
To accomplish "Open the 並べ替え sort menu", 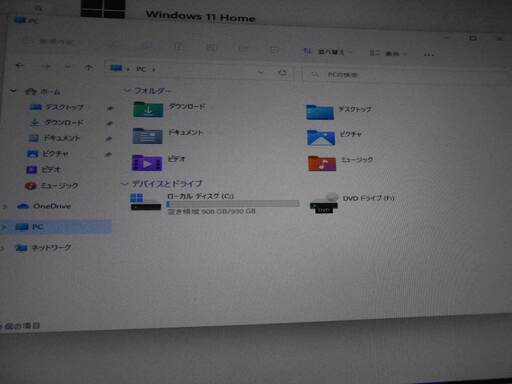I will pyautogui.click(x=328, y=52).
